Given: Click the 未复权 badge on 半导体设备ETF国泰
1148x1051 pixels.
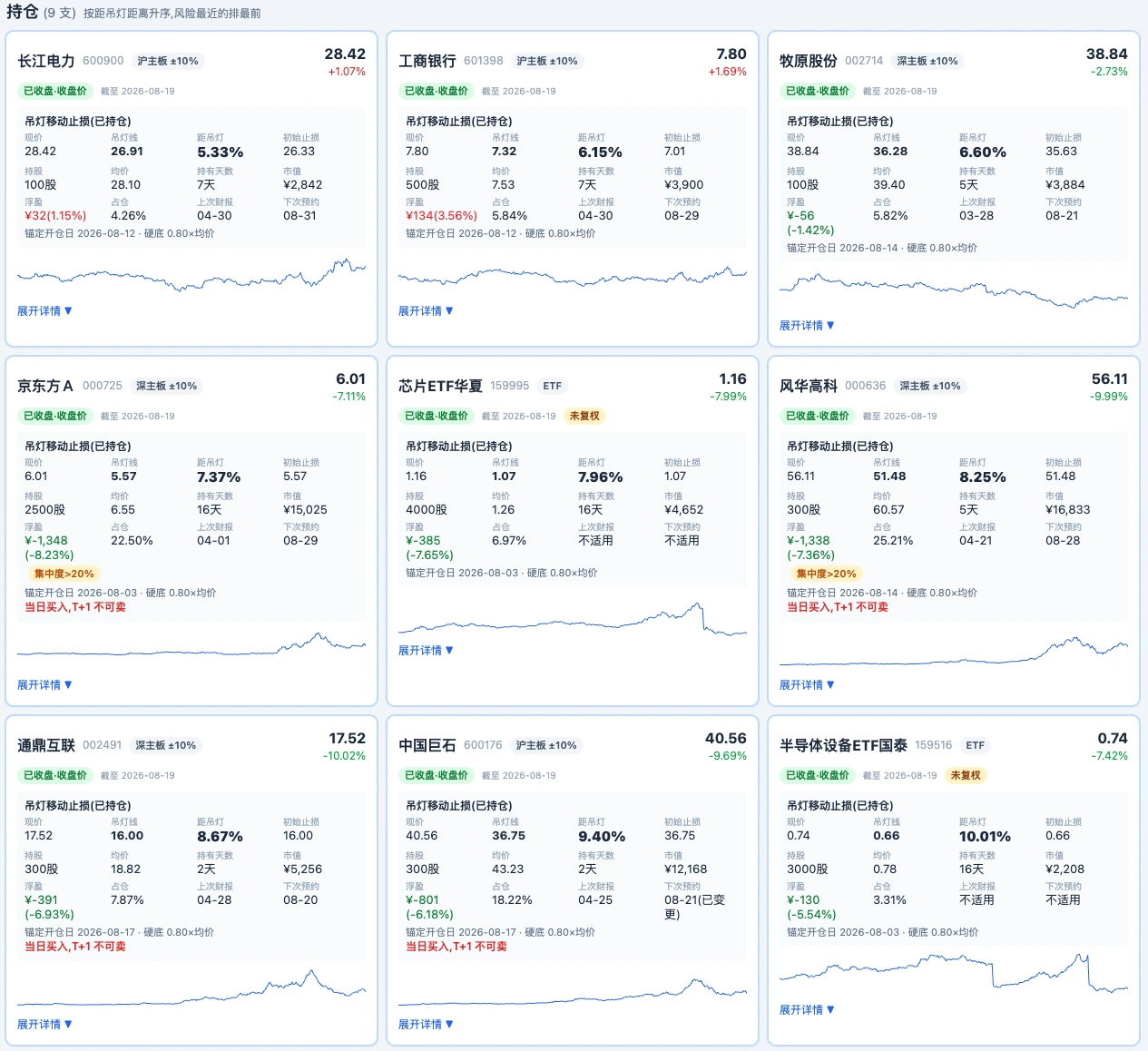Looking at the screenshot, I should (966, 775).
